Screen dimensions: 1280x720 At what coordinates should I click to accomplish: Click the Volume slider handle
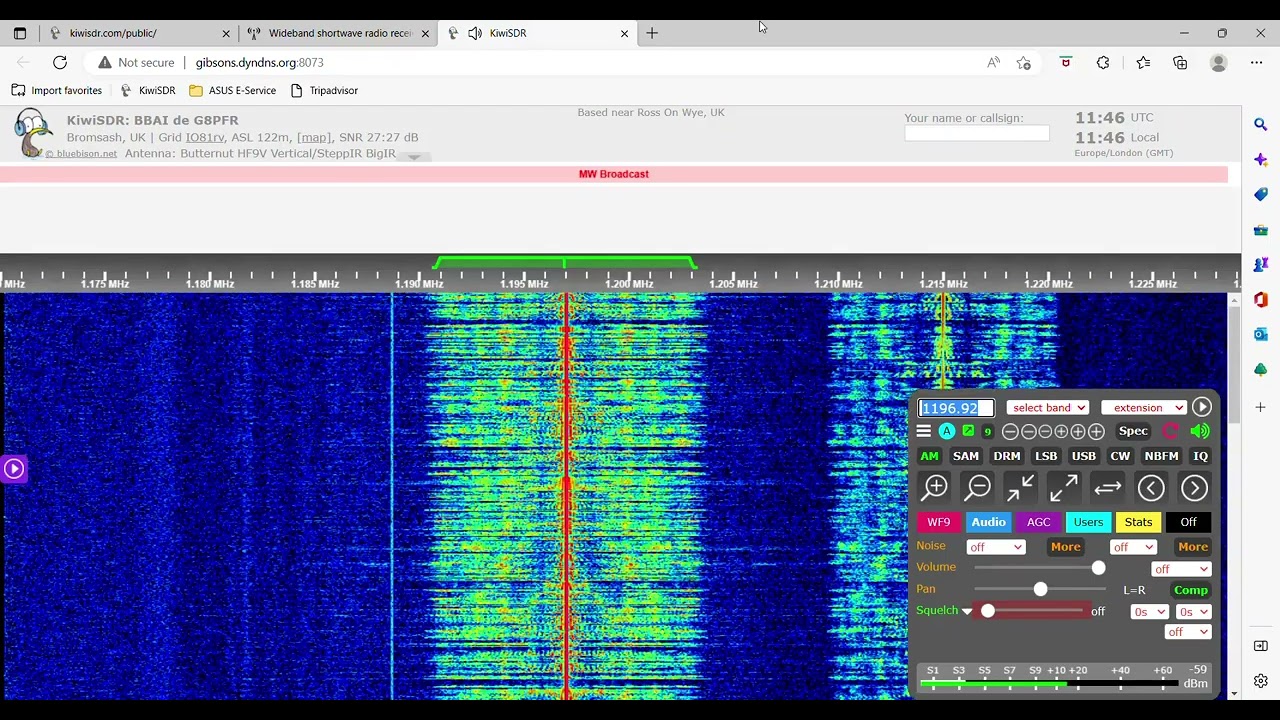(1098, 568)
